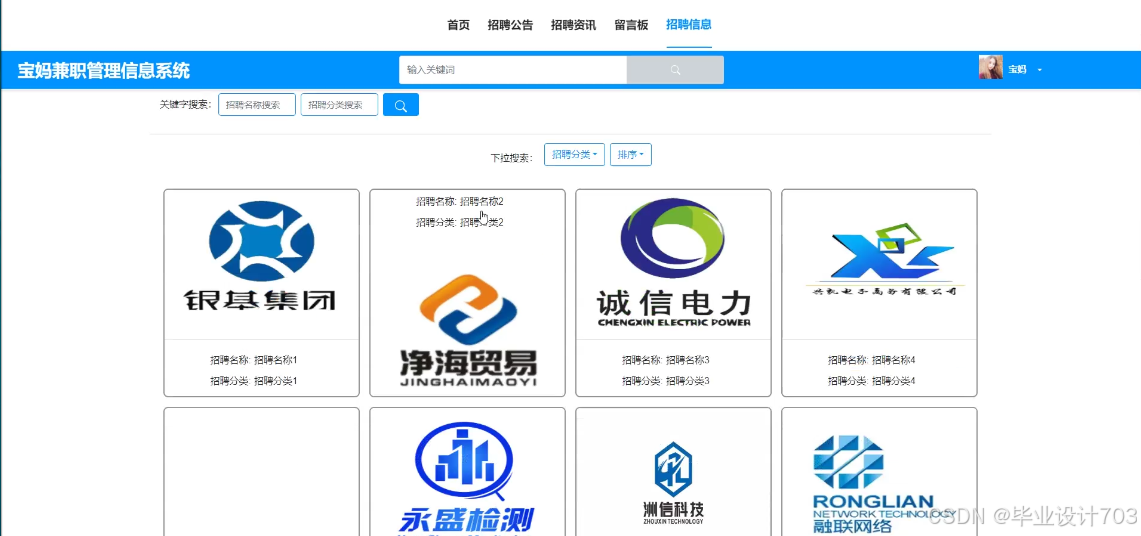
Task: Click the blue magnifier search button
Action: click(x=400, y=105)
